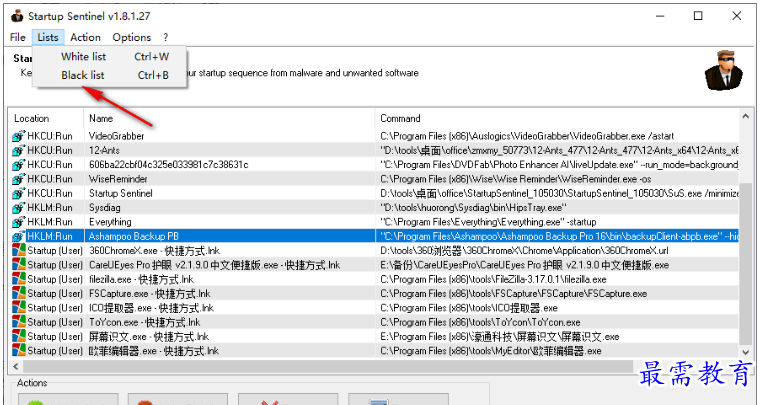Click the vertical scrollbar thumb of the list
Screen dimensions: 761x405
point(745,263)
